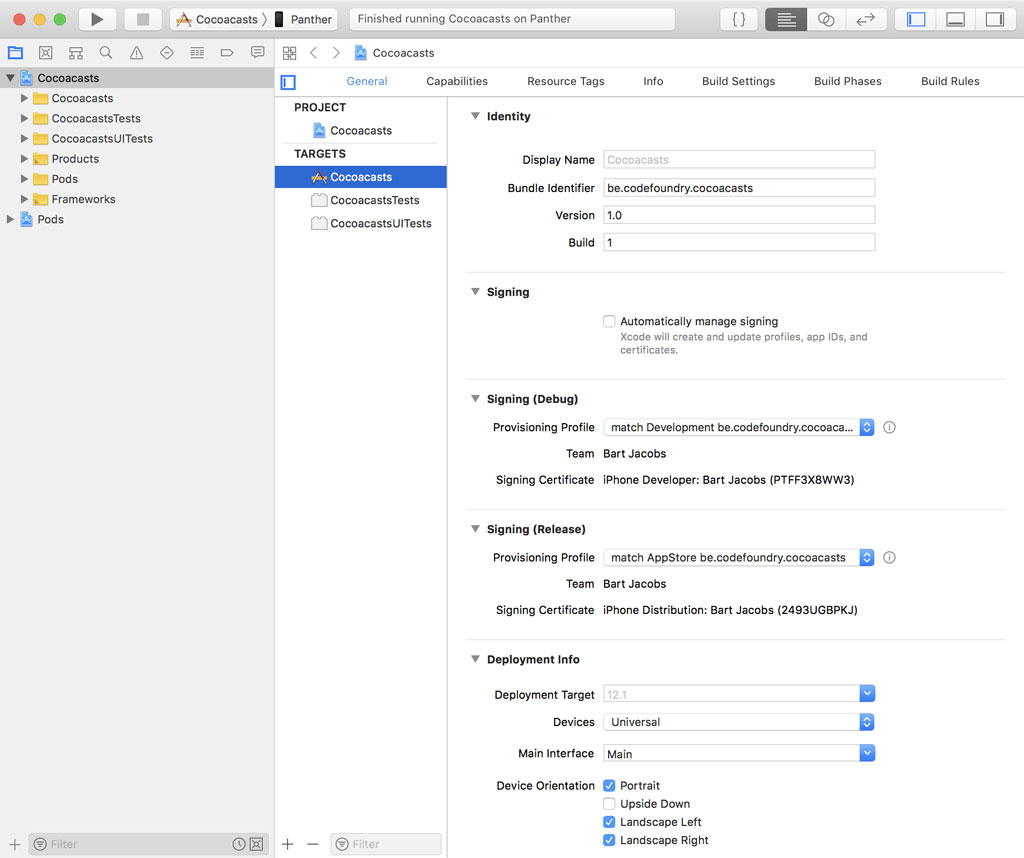Switch to the Build Settings tab

[x=738, y=81]
